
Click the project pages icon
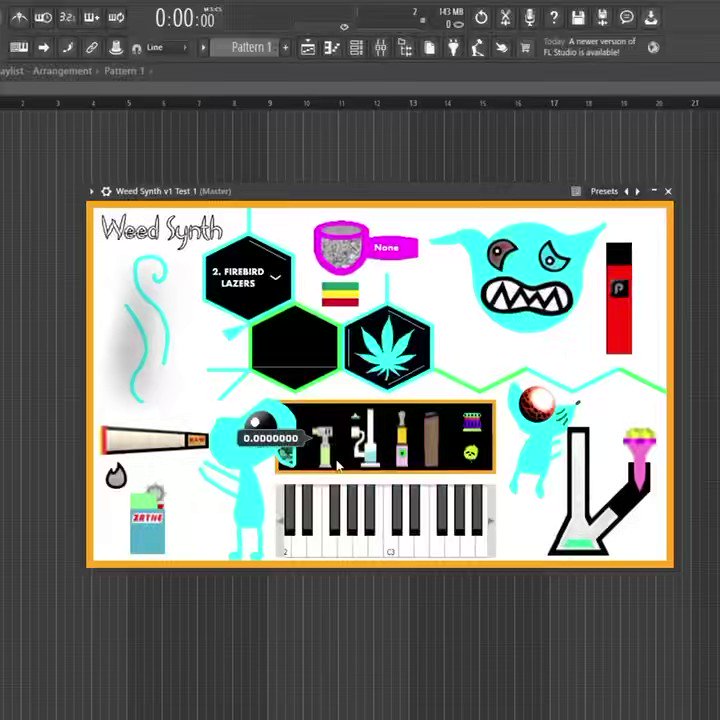pos(429,47)
